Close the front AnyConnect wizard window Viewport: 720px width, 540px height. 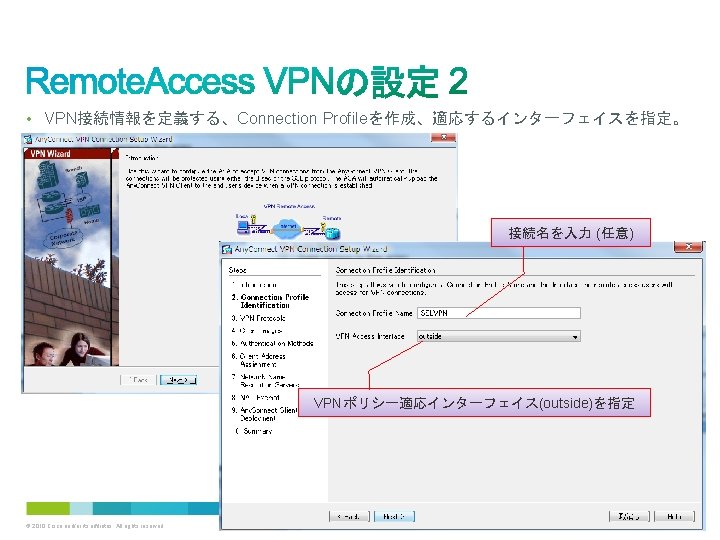pos(688,247)
